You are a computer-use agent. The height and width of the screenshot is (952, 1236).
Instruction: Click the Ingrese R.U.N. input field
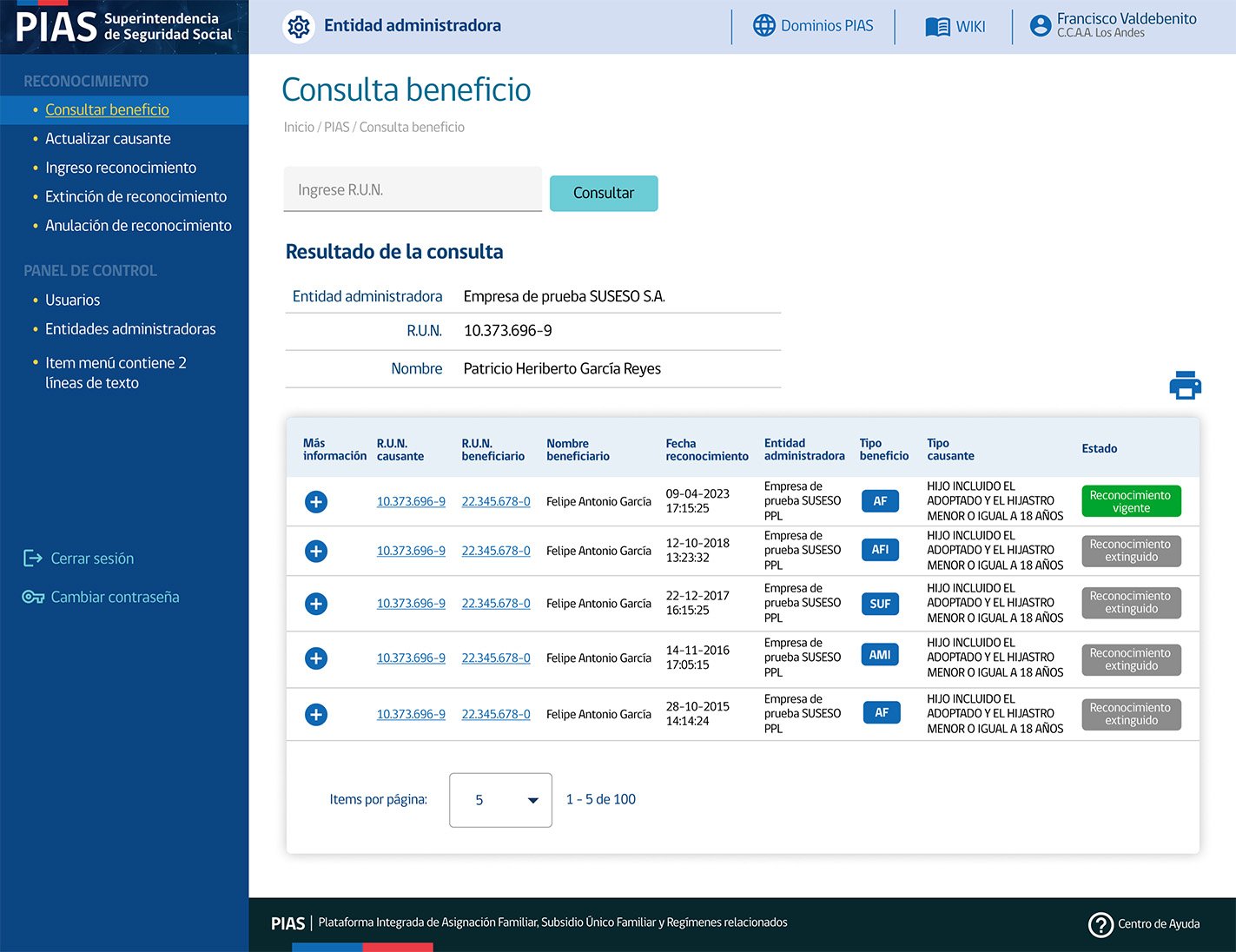(413, 189)
